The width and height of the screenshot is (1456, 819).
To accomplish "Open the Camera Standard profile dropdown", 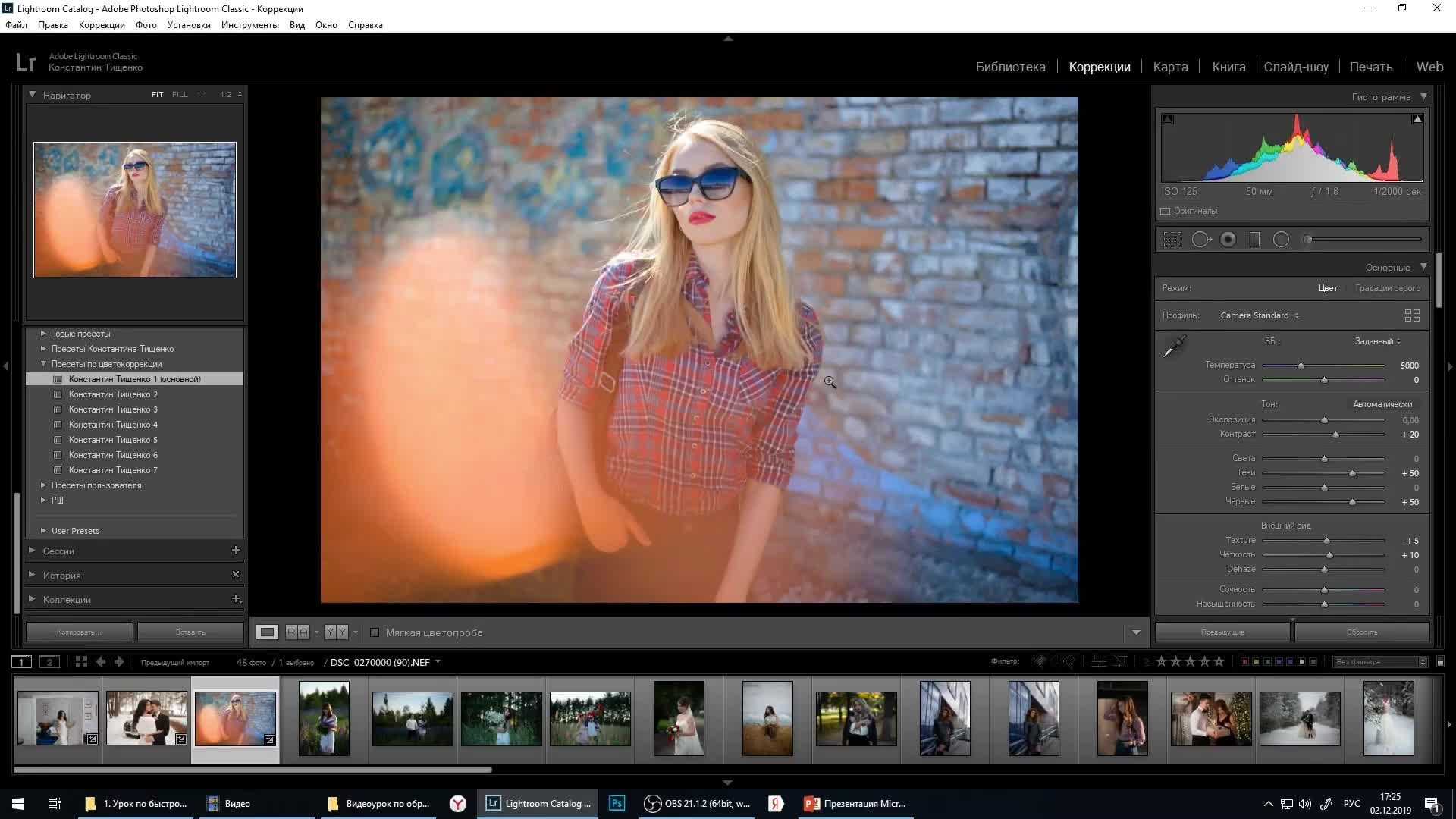I will point(1259,315).
